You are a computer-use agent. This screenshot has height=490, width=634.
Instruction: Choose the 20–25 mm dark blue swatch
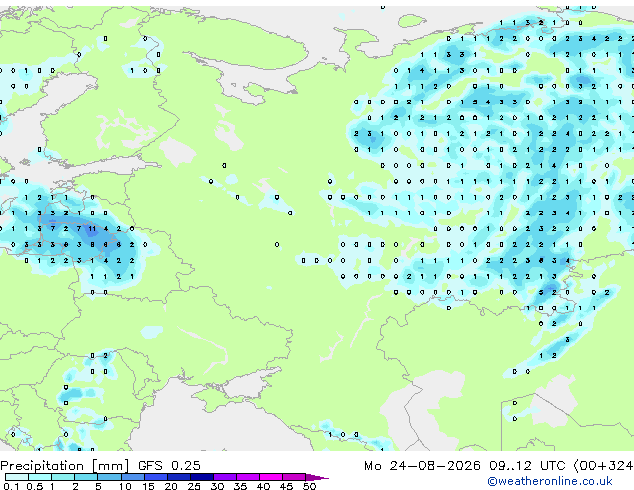[179, 477]
